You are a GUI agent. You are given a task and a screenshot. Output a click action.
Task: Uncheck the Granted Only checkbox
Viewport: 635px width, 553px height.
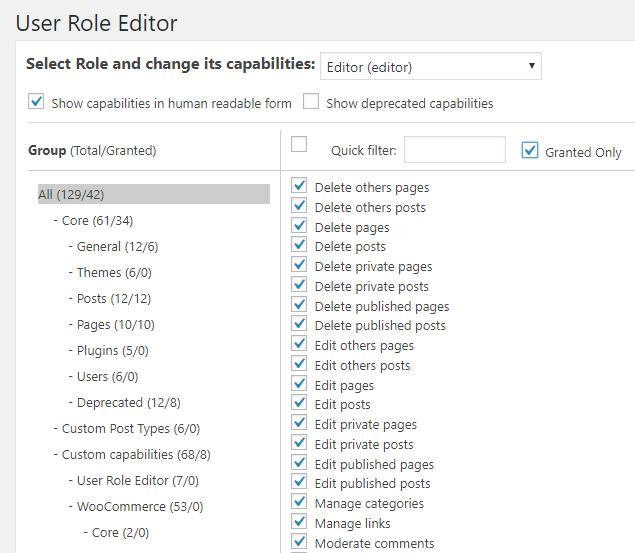pyautogui.click(x=530, y=150)
